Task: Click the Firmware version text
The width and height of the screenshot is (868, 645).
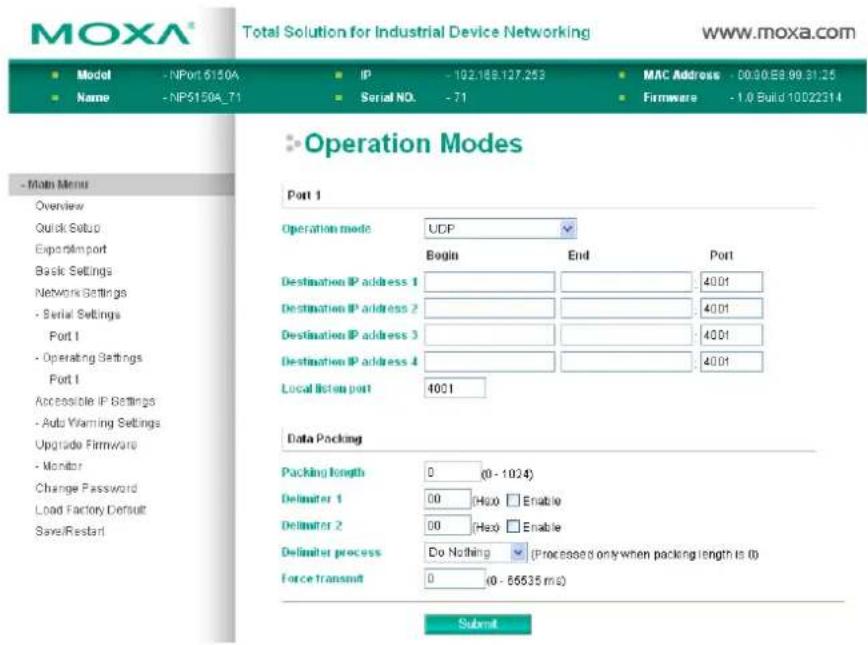Action: (789, 97)
